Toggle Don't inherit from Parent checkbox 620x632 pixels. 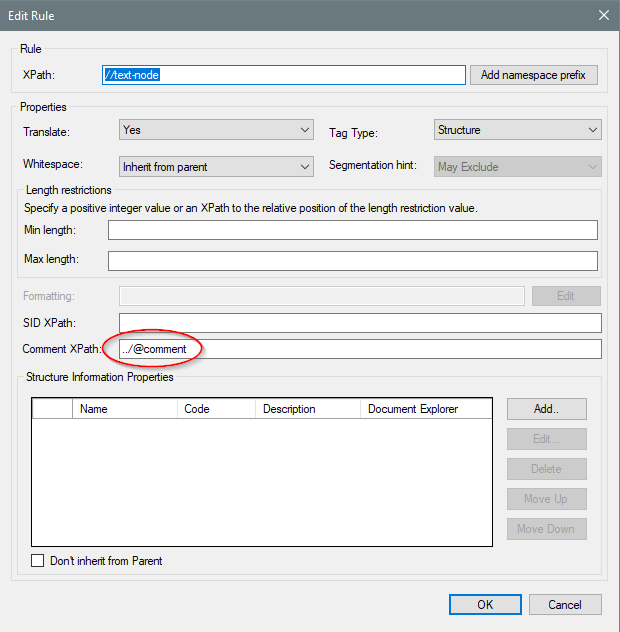[37, 561]
